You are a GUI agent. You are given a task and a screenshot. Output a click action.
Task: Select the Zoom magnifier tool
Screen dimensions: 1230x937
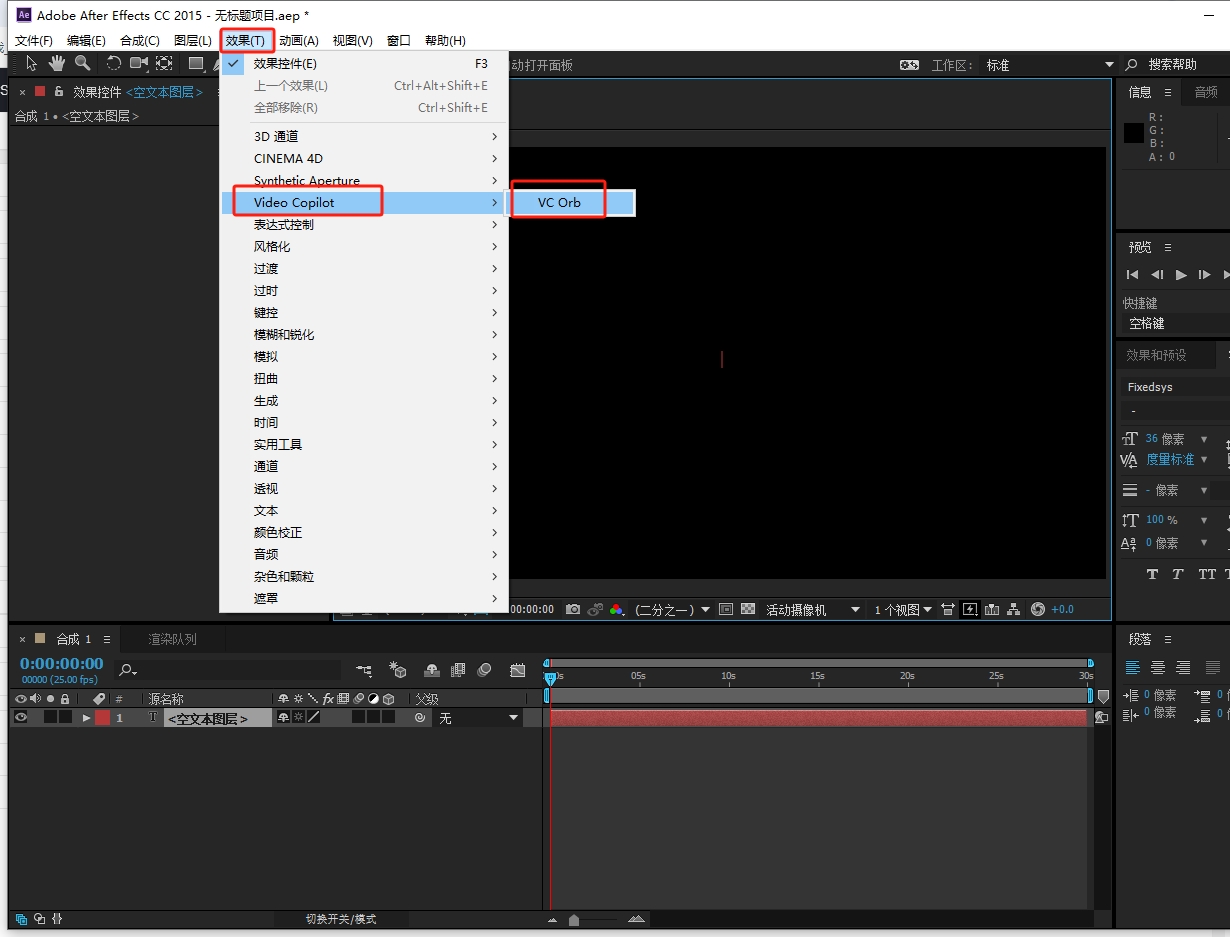(x=82, y=64)
